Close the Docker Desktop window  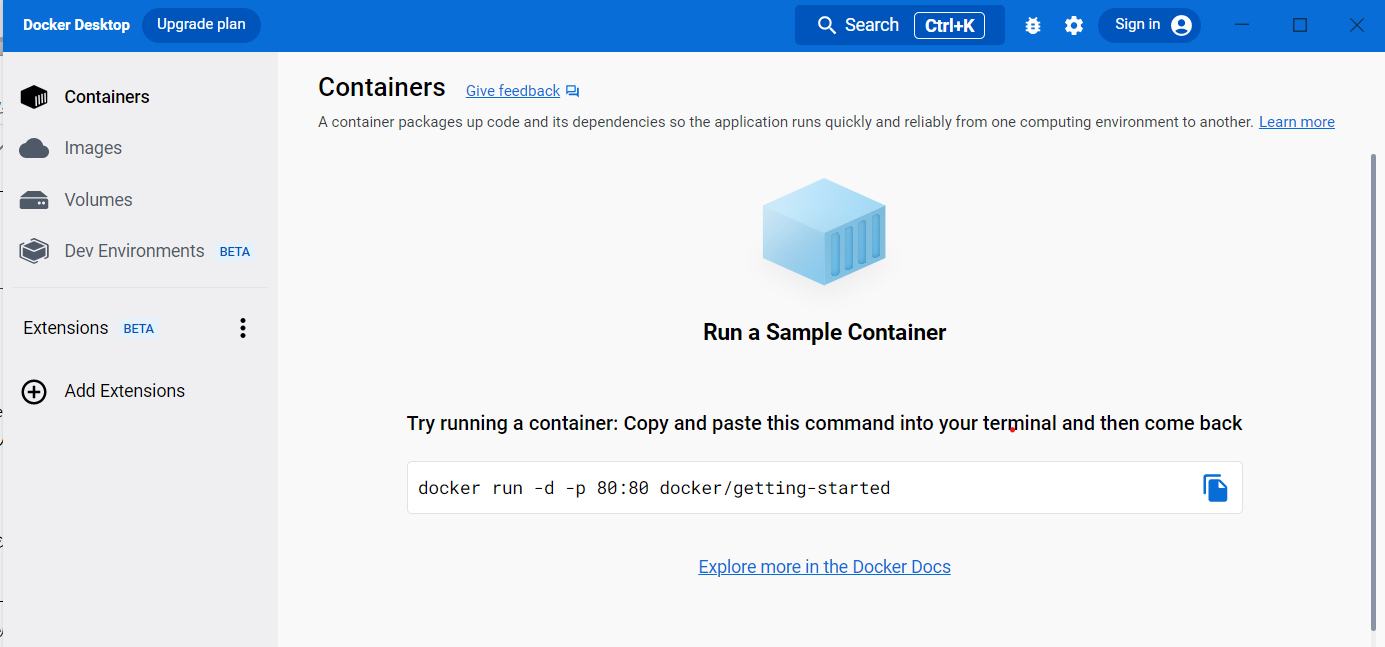[x=1356, y=26]
